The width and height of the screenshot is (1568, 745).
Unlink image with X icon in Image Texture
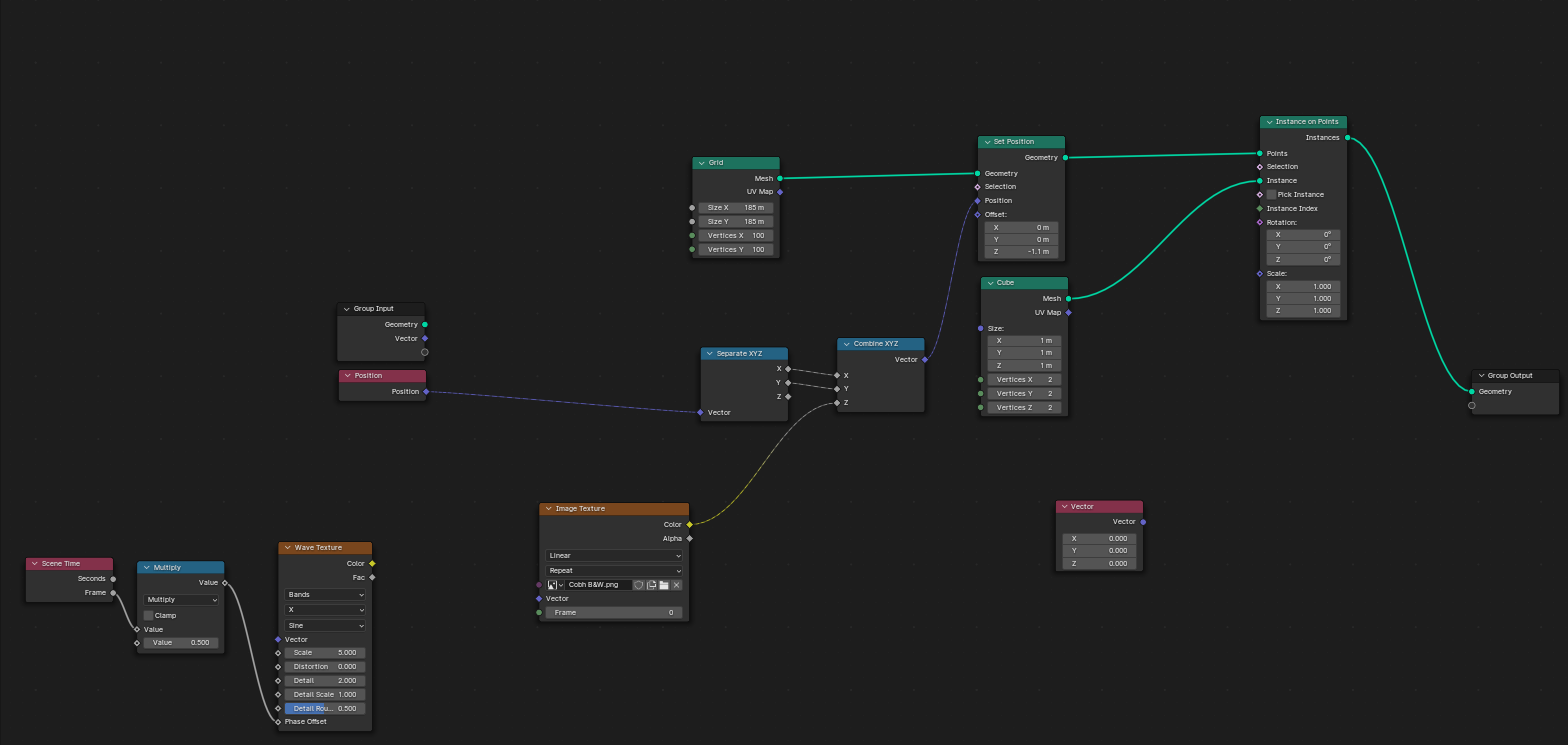coord(677,585)
